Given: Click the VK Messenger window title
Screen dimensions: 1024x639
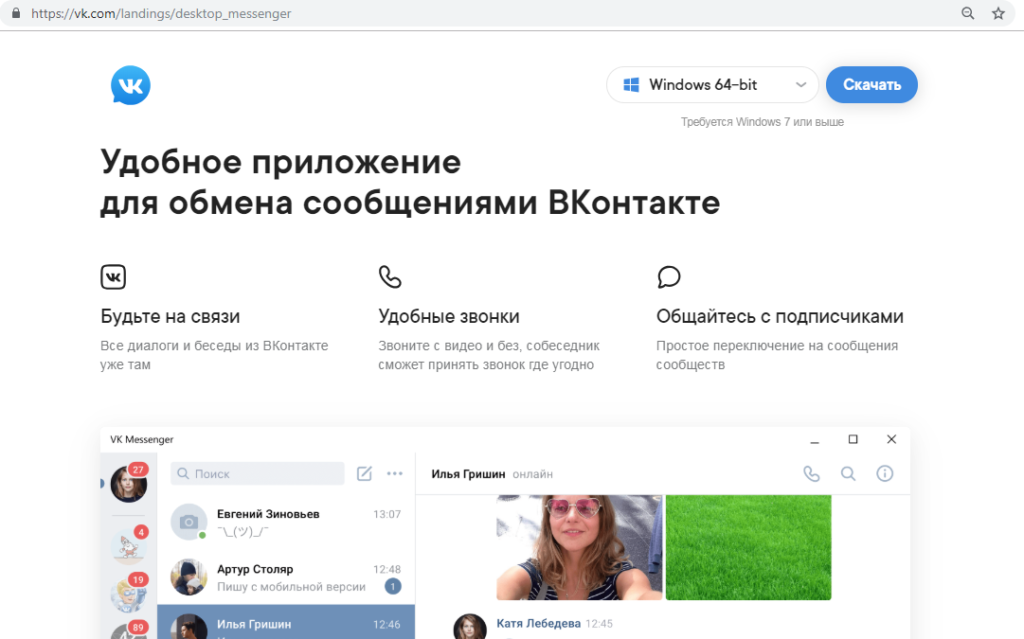Looking at the screenshot, I should (142, 440).
